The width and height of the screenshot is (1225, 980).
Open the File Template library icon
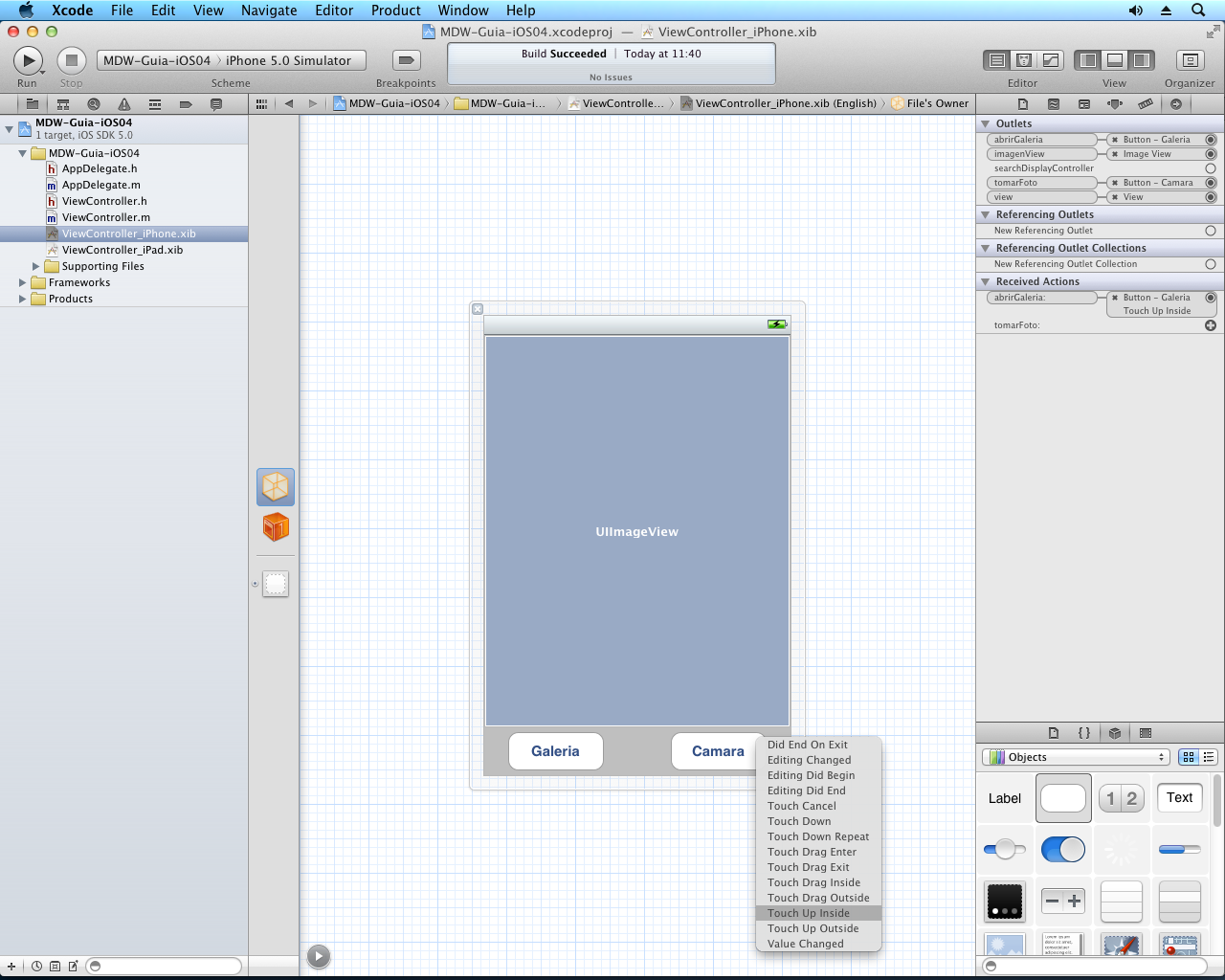click(x=1054, y=733)
